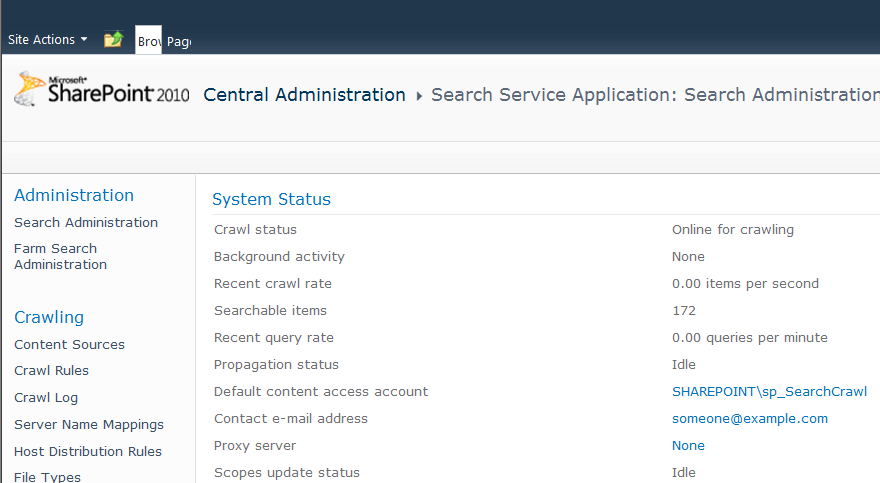Click the Crawling section heading

[x=49, y=318]
